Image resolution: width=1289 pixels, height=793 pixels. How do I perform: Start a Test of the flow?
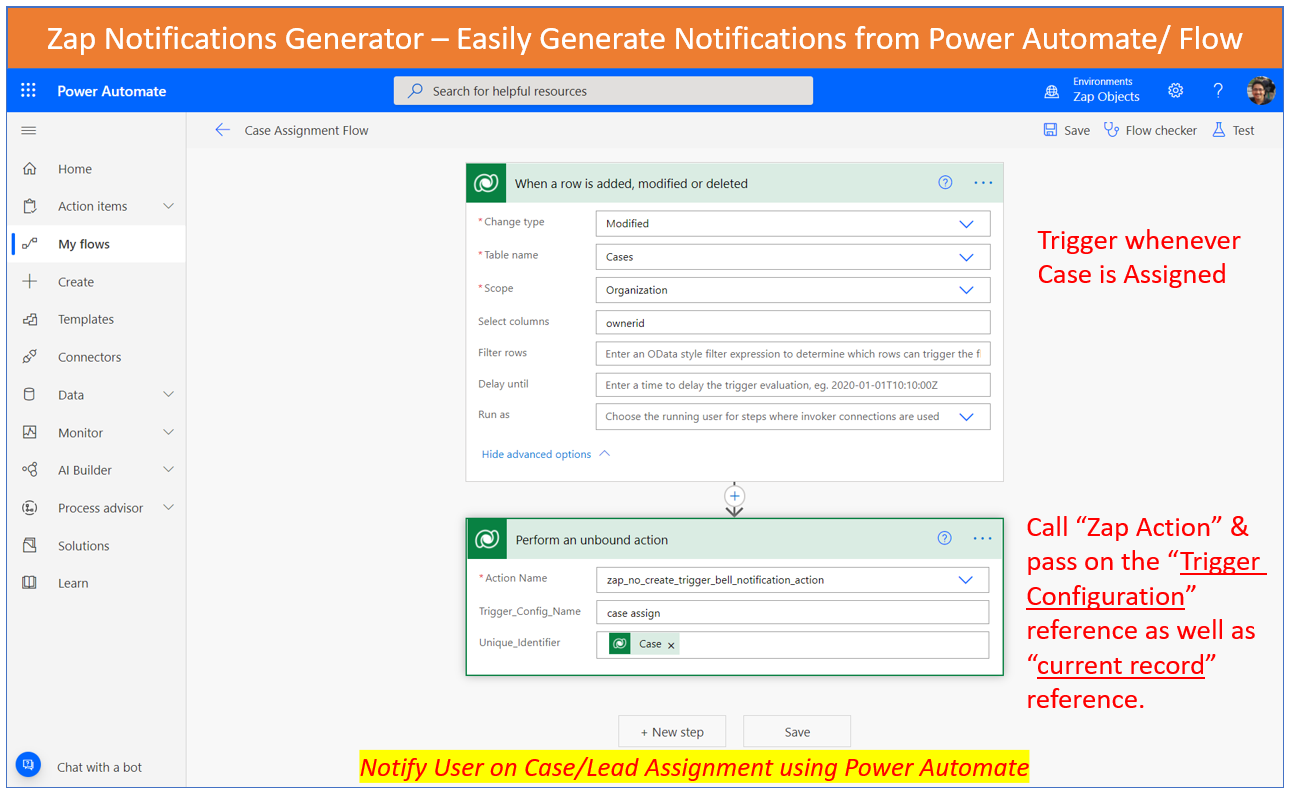(x=1233, y=130)
